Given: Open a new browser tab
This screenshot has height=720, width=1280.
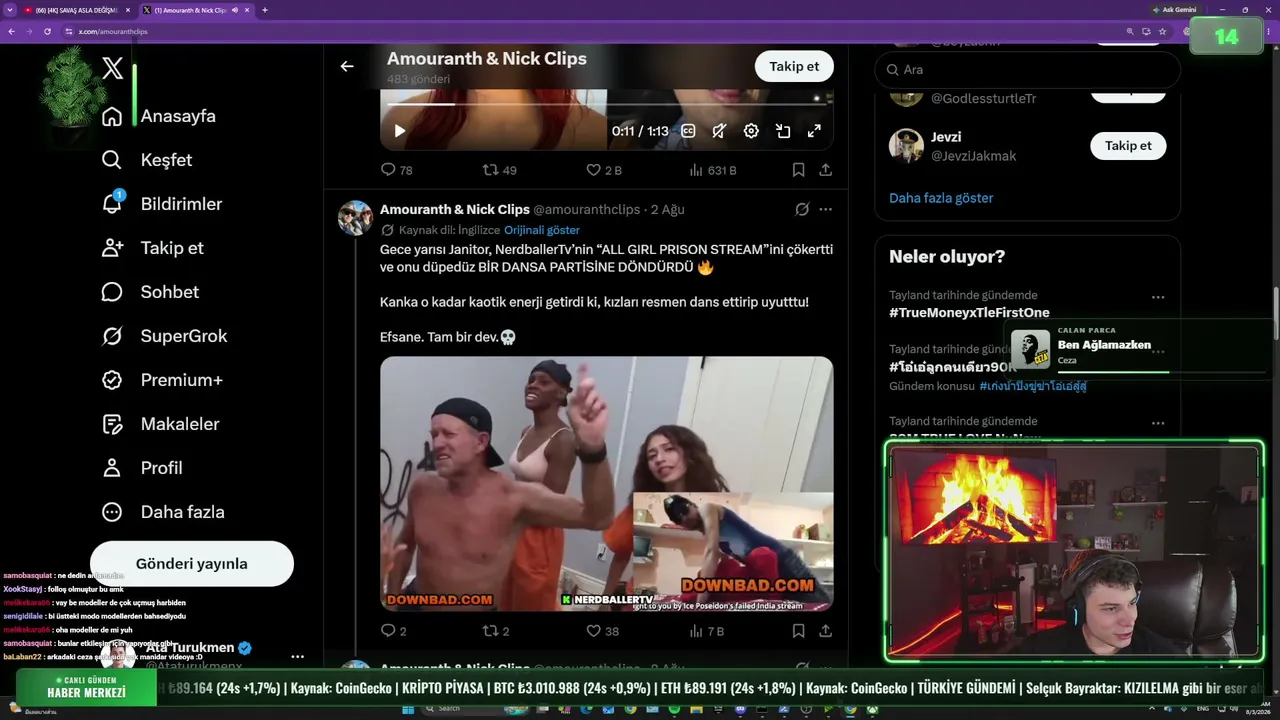Looking at the screenshot, I should pyautogui.click(x=264, y=10).
